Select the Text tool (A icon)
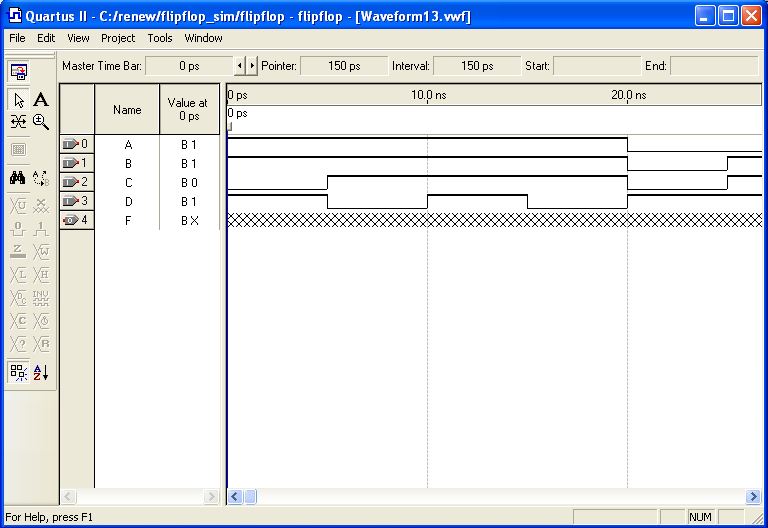The width and height of the screenshot is (768, 528). (x=41, y=100)
